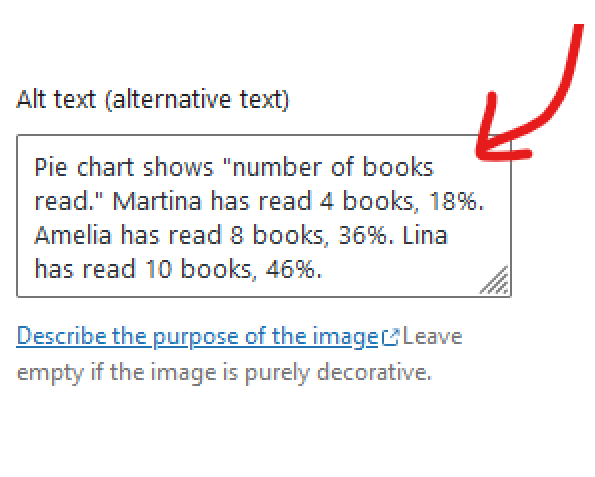Click the red arrow annotation head
This screenshot has height=477, width=595.
[x=497, y=140]
